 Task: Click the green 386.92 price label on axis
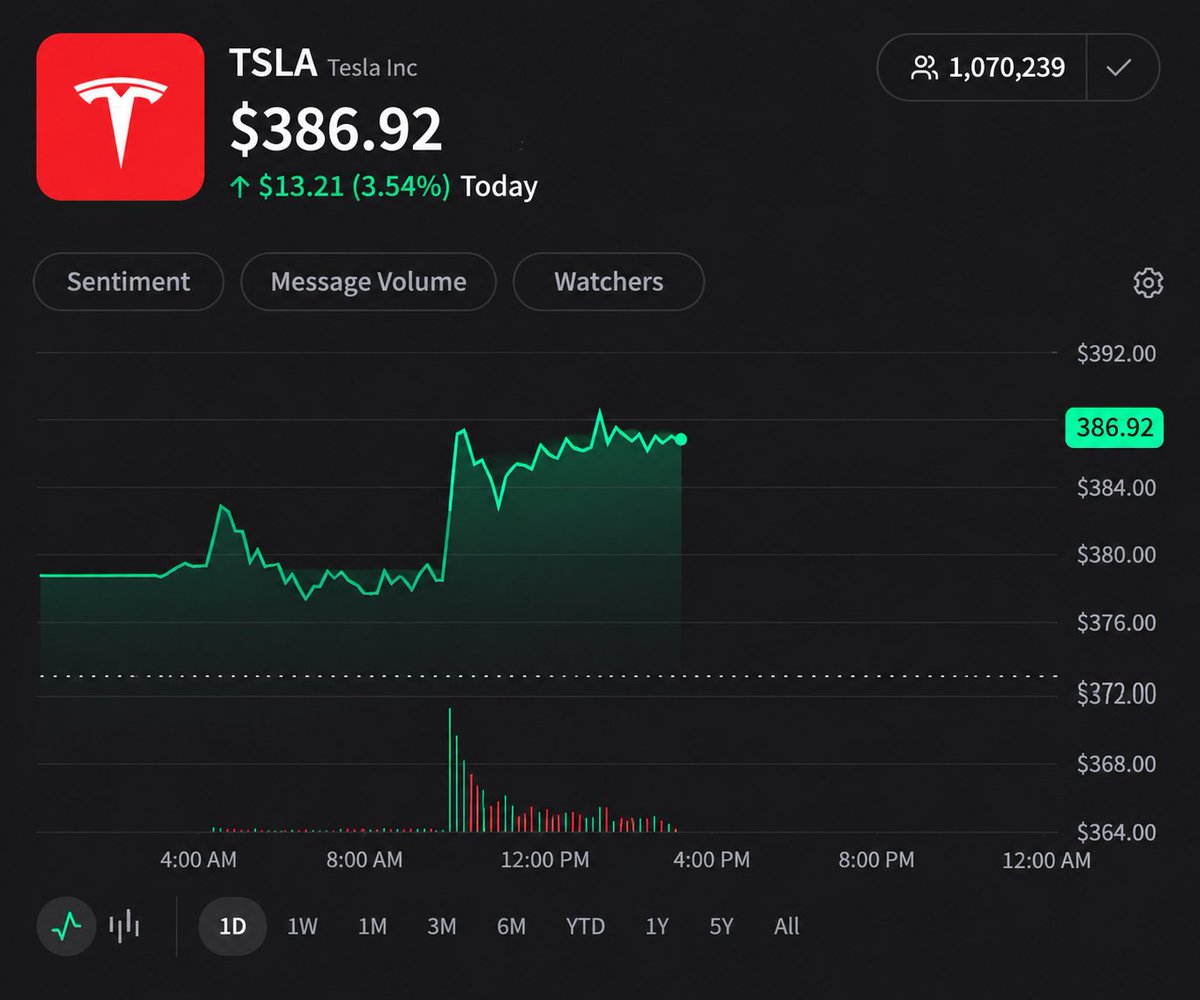(x=1115, y=429)
